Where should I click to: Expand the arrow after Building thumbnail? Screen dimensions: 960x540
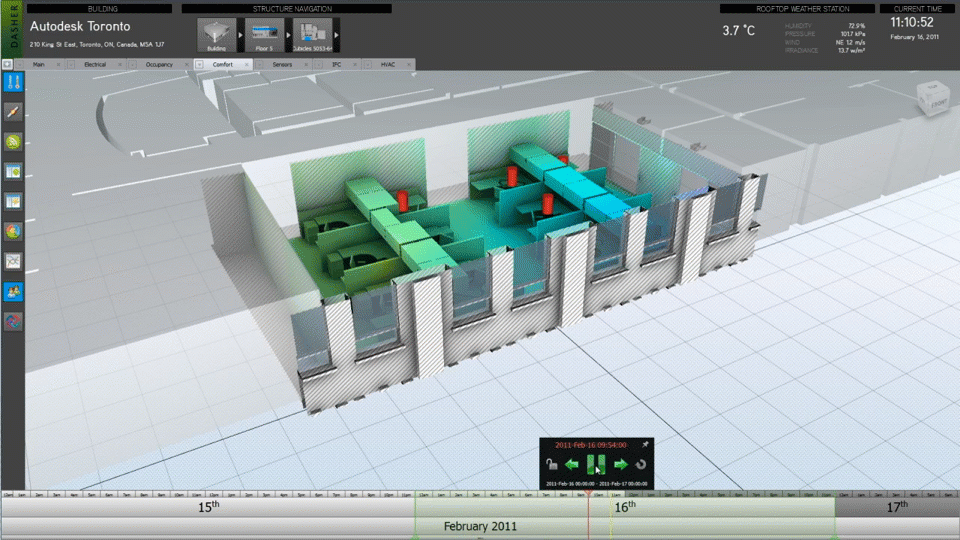point(239,35)
